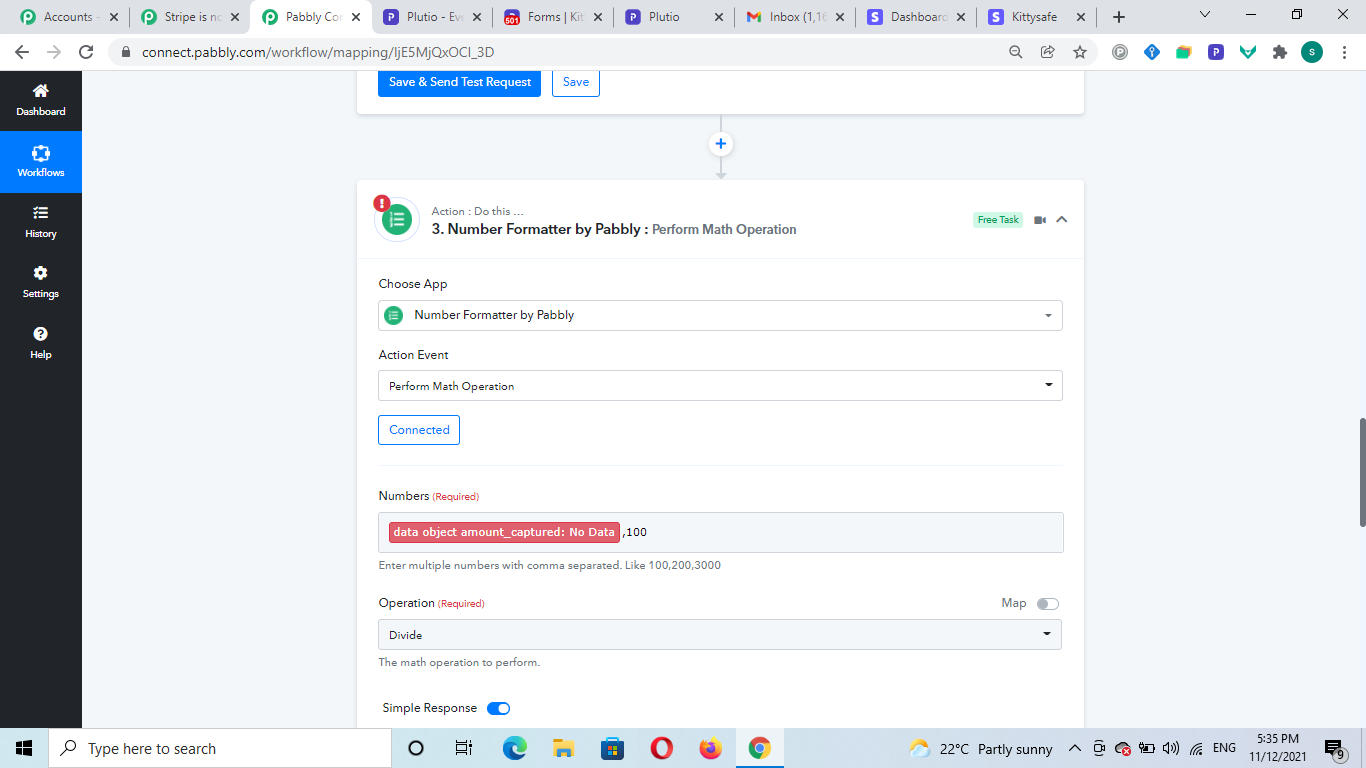
Task: Switch to the Kittysafe tab
Action: tap(1035, 17)
